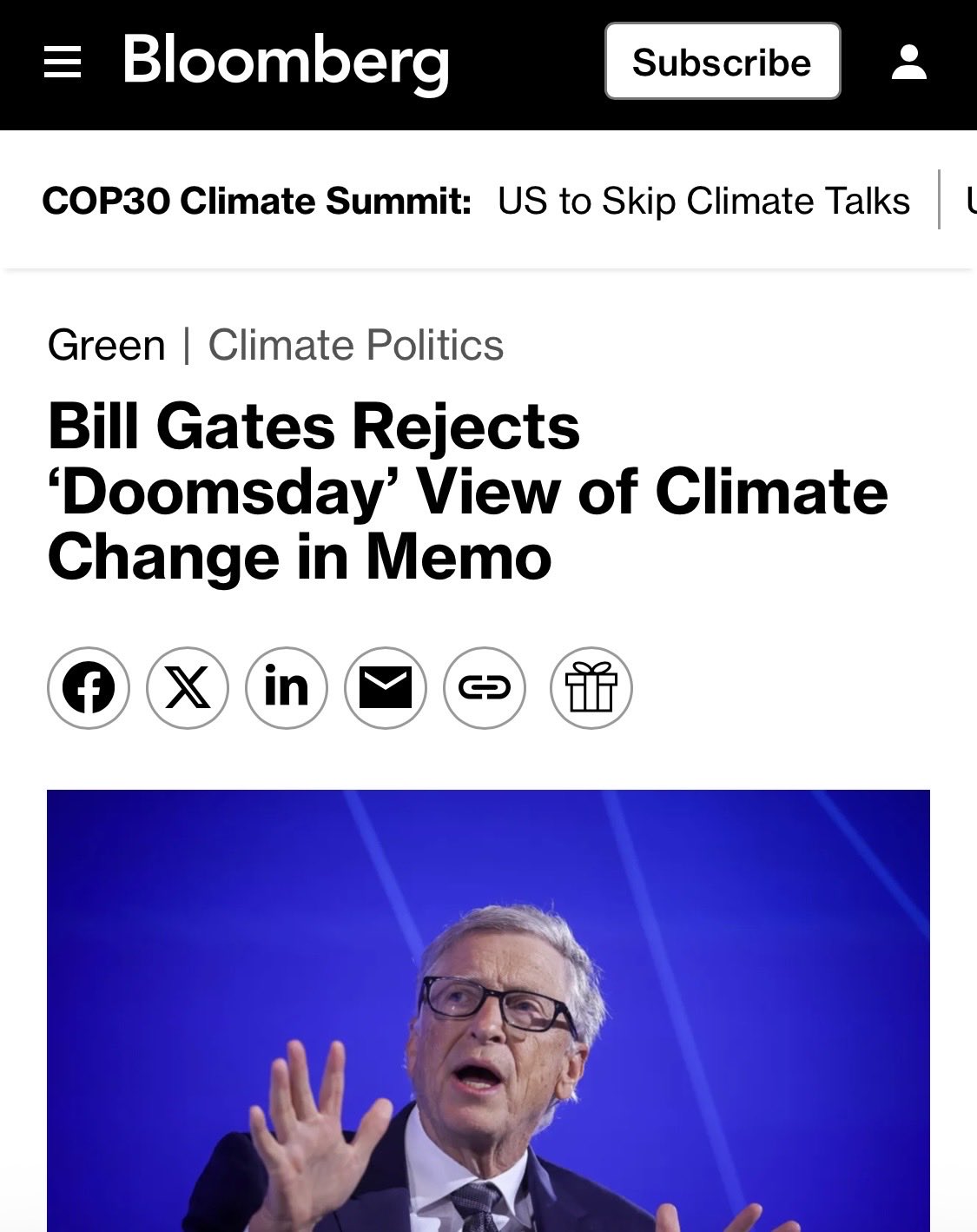Click the empty black header between logo and Subscribe
The width and height of the screenshot is (977, 1232).
point(527,63)
